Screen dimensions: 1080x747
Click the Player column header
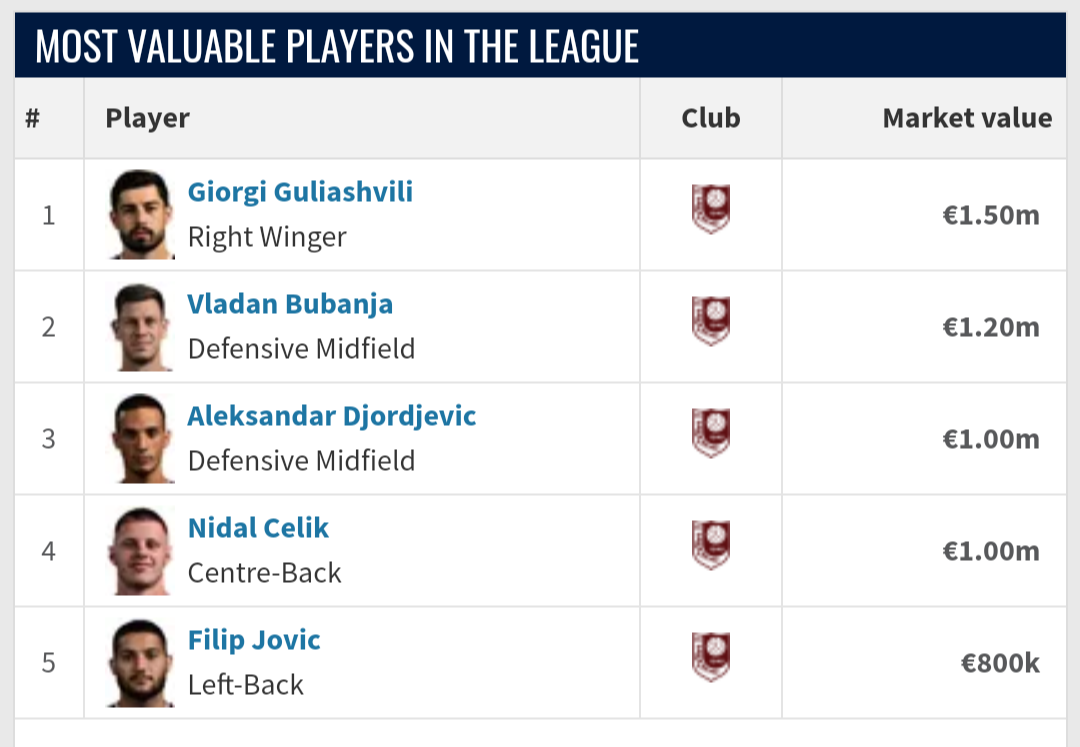[x=147, y=118]
